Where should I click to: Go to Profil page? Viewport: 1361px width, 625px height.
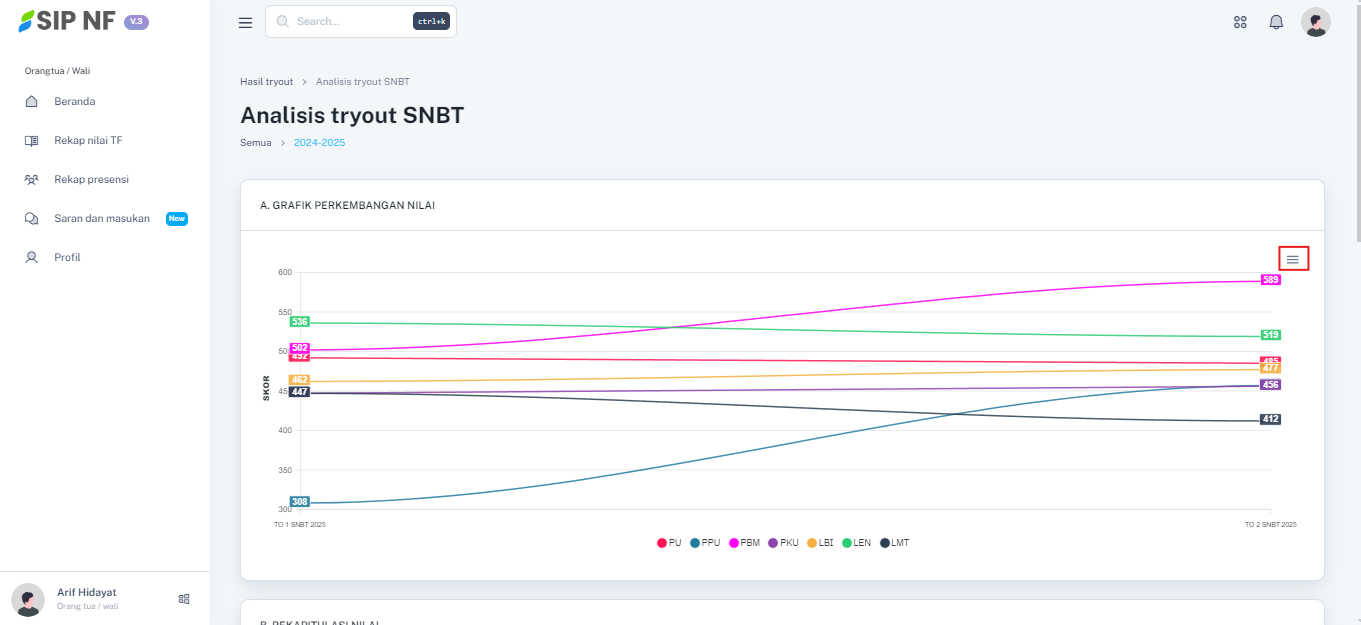click(67, 258)
